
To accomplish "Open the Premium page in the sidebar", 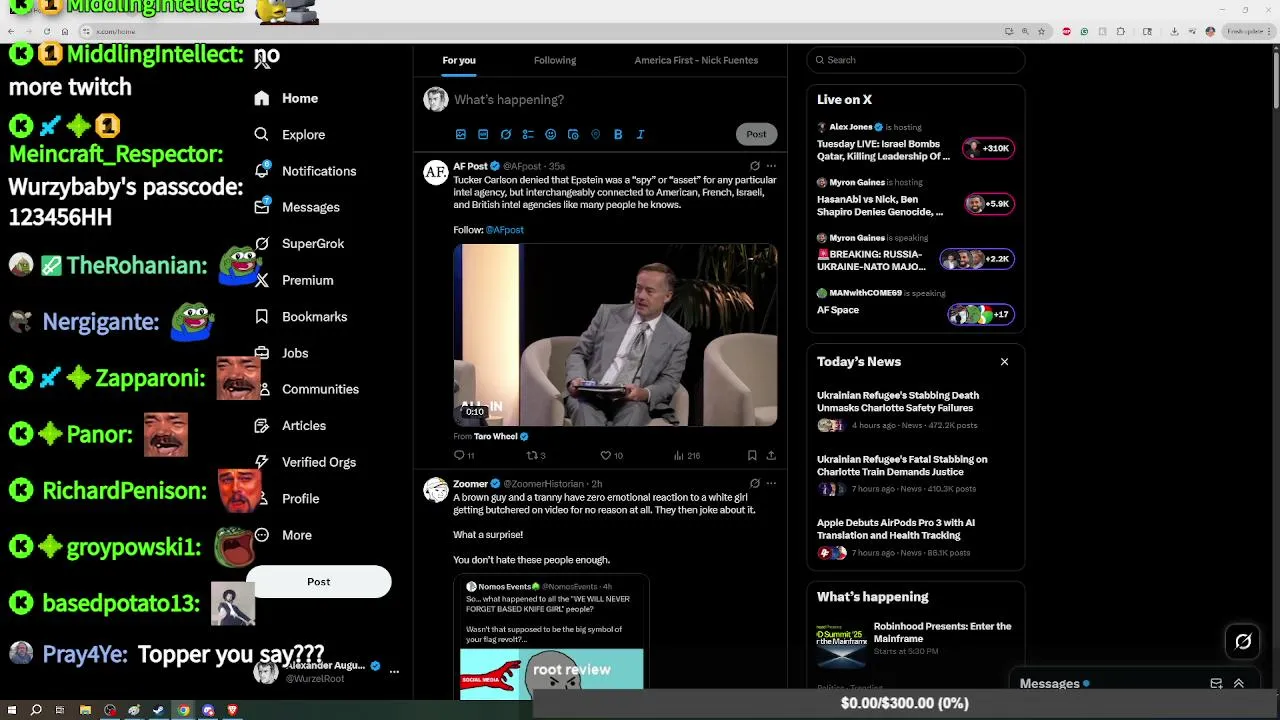I will pos(294,280).
